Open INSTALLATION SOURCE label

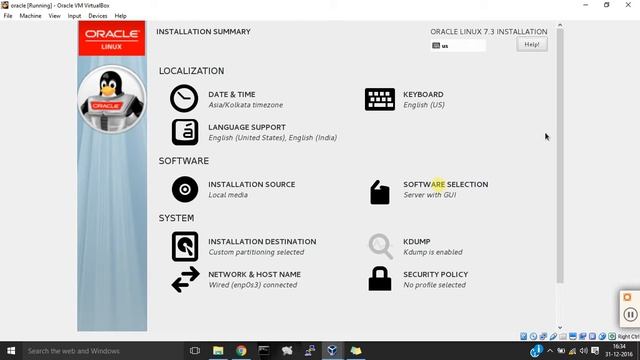(x=252, y=184)
